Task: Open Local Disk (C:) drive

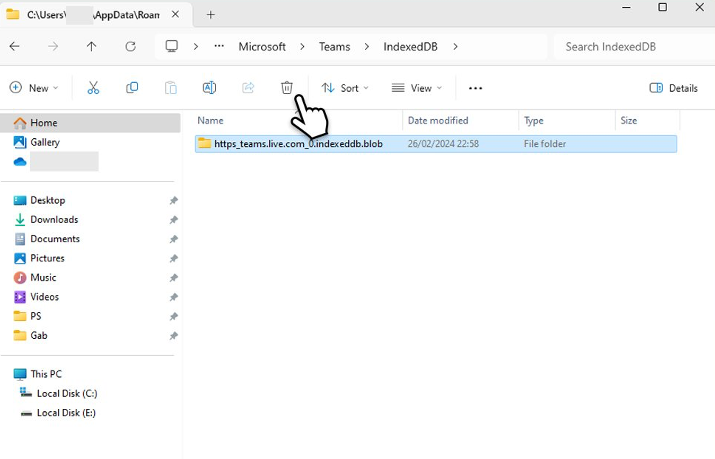Action: (67, 393)
